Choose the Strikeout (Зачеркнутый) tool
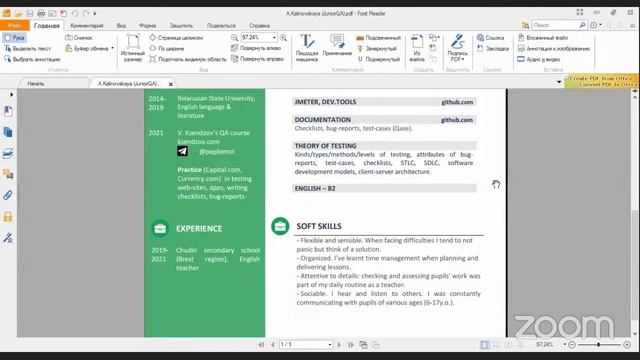 (377, 49)
